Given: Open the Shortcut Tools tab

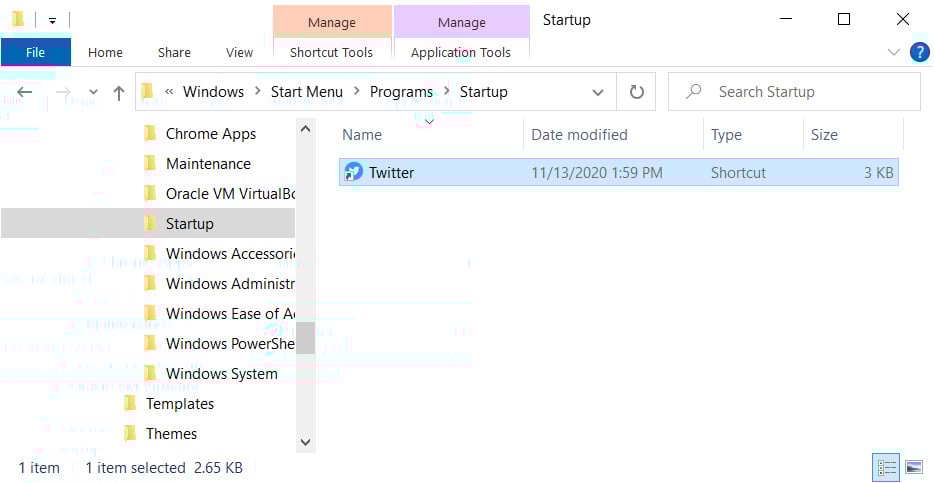Looking at the screenshot, I should [332, 52].
